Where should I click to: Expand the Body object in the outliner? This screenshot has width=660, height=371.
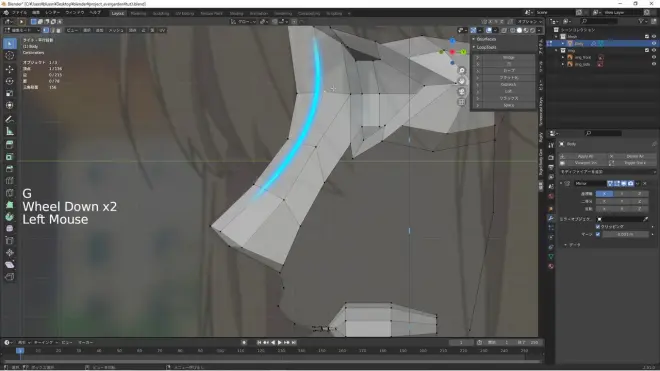pyautogui.click(x=563, y=43)
